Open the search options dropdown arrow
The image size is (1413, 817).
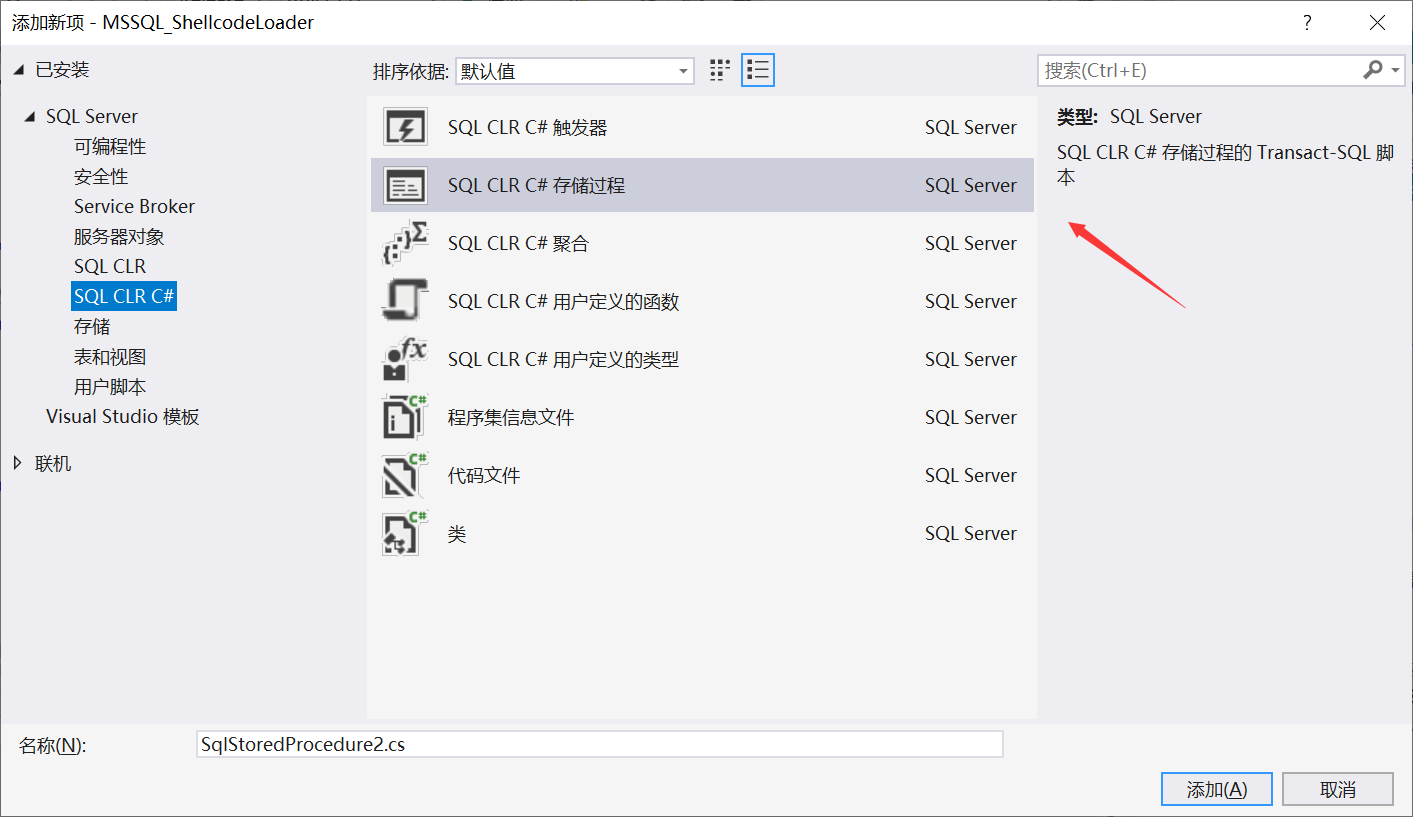tap(1395, 70)
